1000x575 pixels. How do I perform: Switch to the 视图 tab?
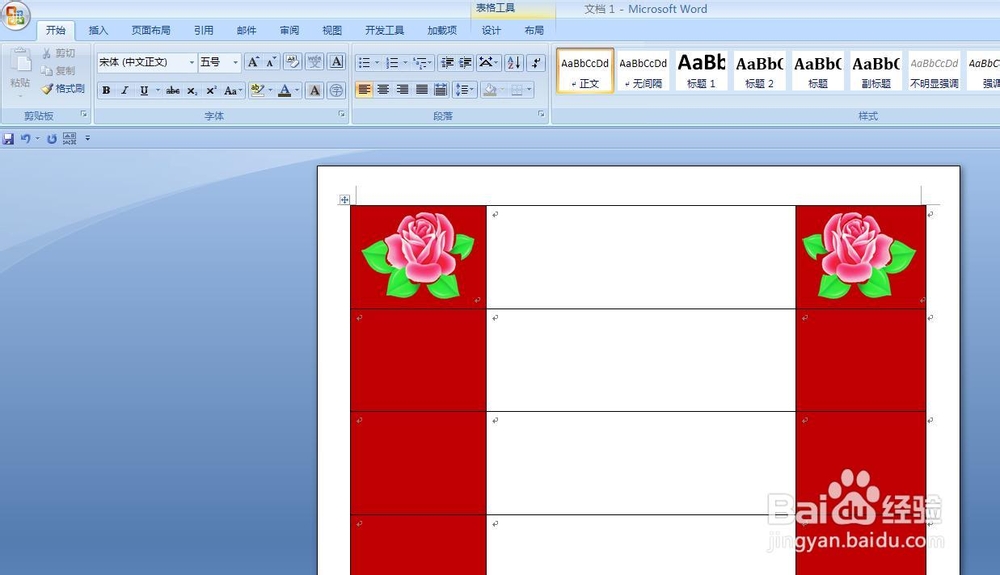[332, 30]
